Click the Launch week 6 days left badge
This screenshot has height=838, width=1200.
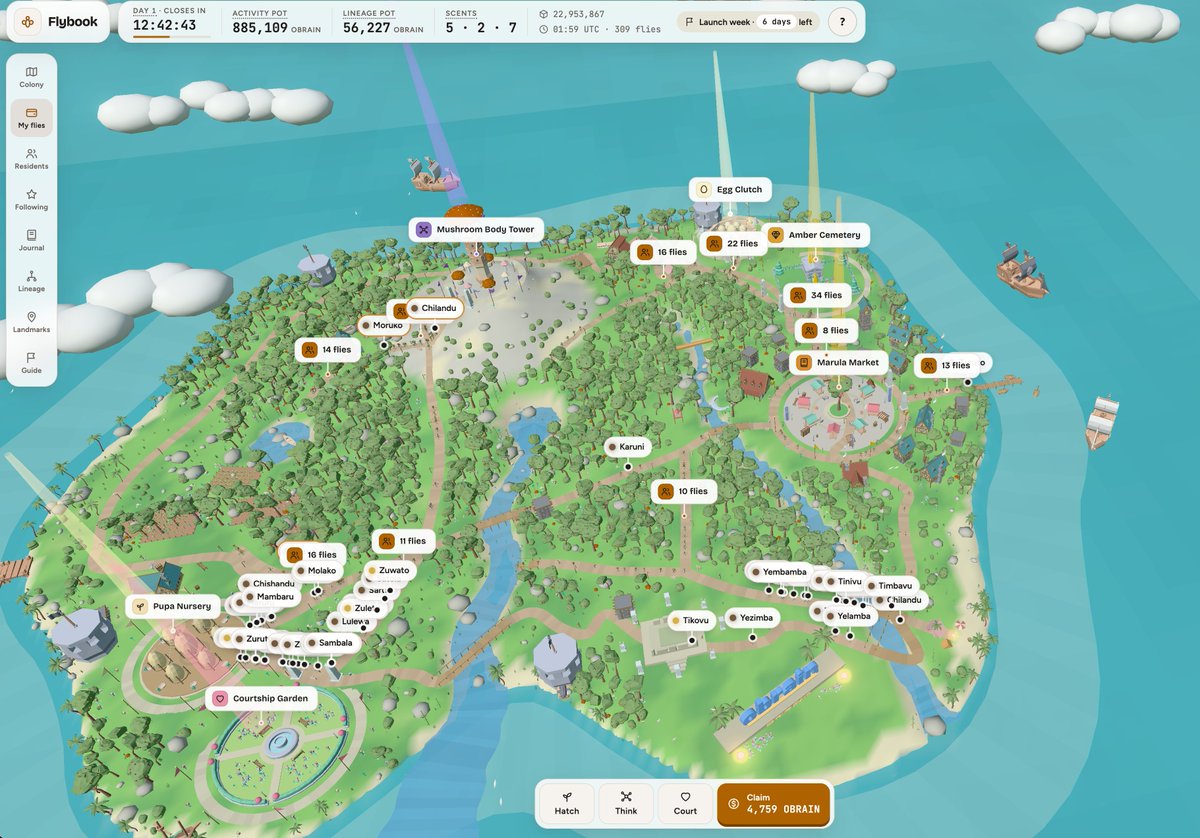click(748, 21)
